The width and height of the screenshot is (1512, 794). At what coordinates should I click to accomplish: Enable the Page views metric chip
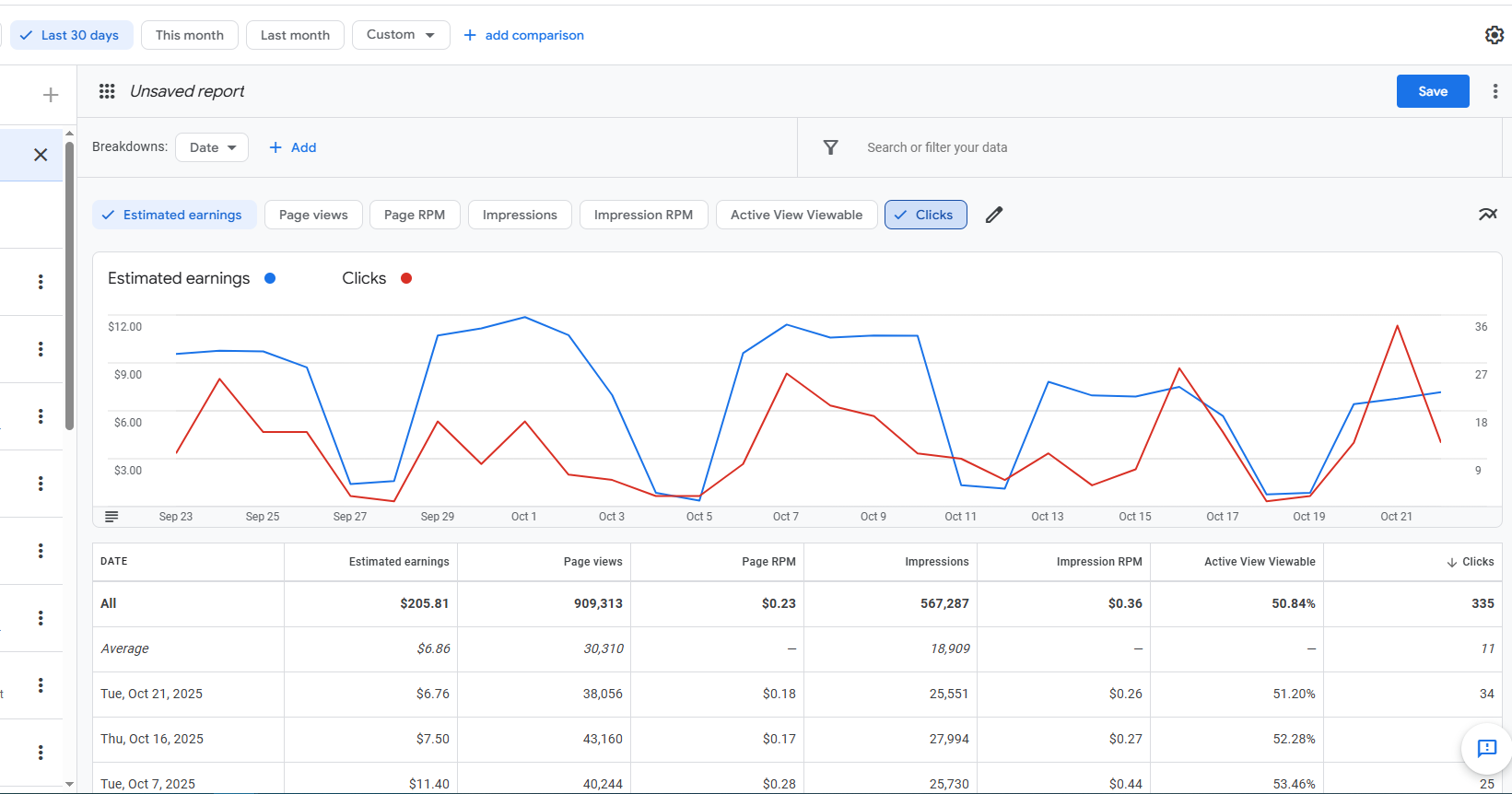click(x=313, y=215)
